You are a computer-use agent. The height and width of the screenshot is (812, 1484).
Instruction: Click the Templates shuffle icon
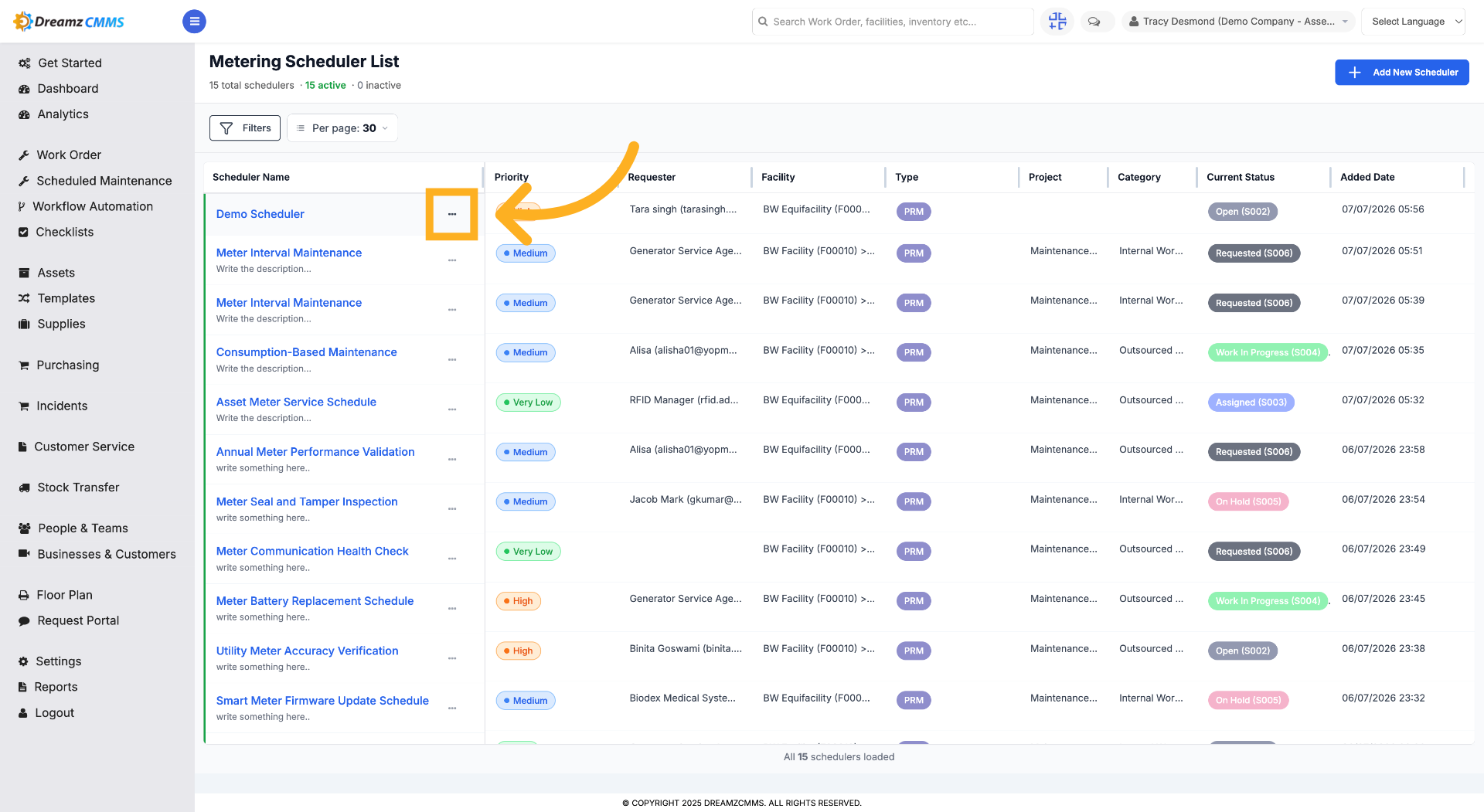click(24, 298)
